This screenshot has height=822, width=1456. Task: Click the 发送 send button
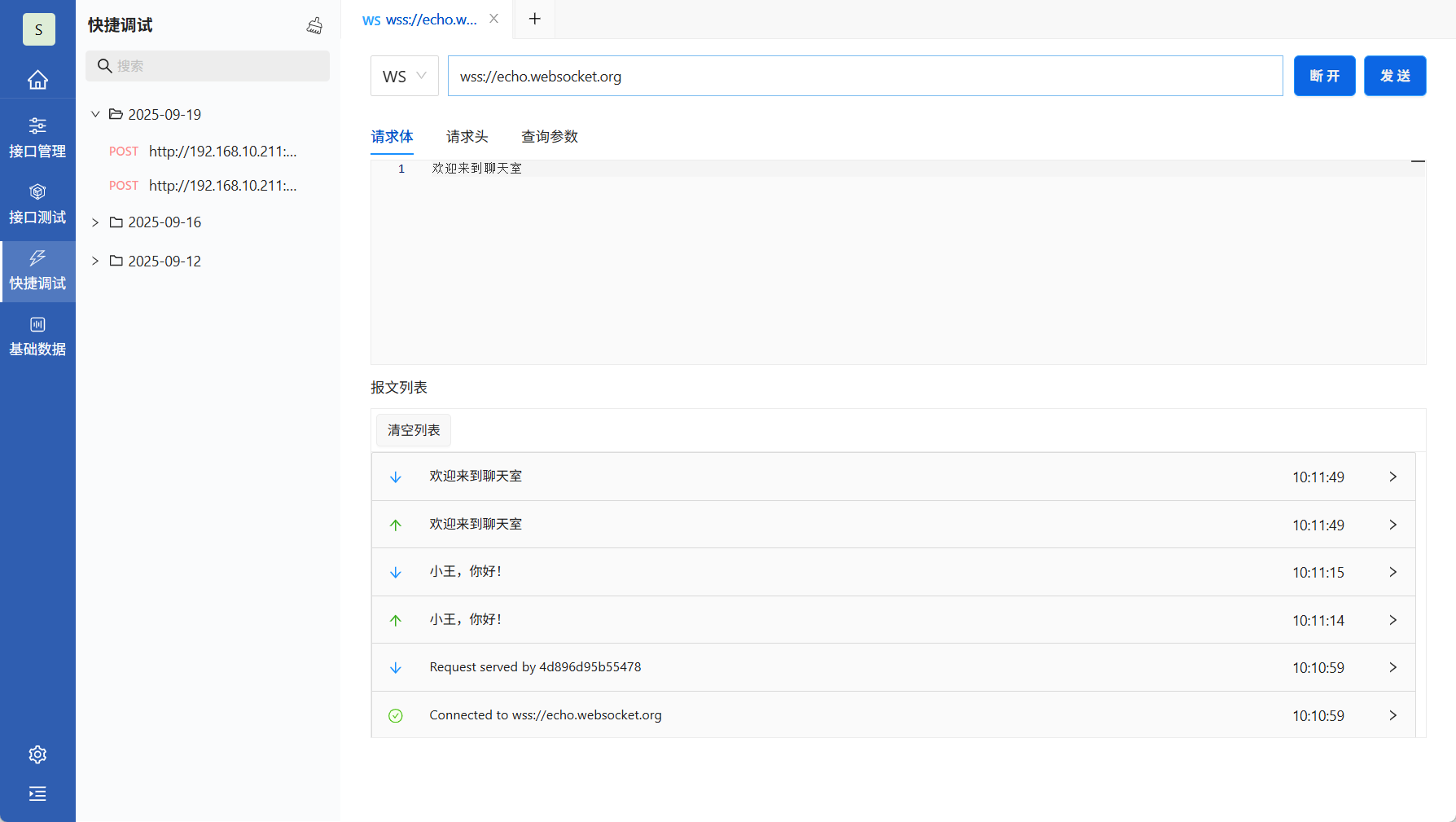coord(1395,76)
